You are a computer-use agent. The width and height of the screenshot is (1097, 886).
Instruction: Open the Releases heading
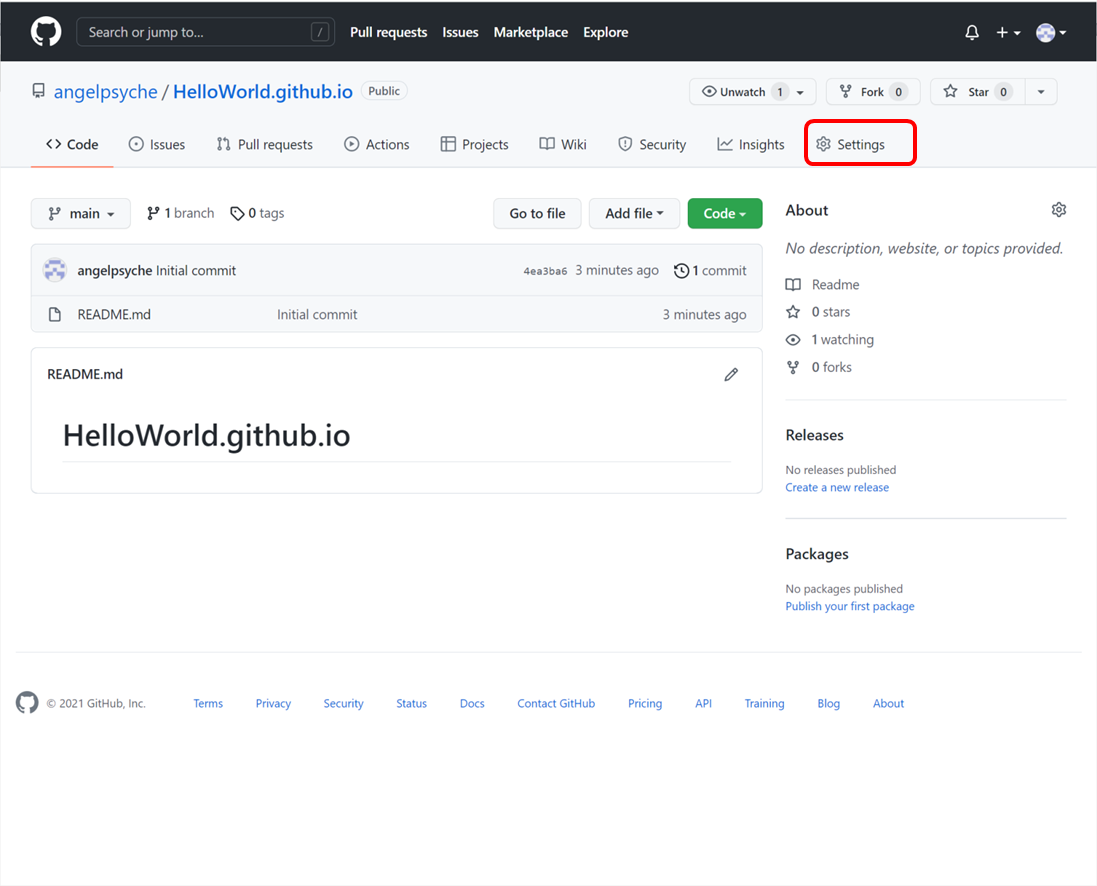[x=814, y=435]
